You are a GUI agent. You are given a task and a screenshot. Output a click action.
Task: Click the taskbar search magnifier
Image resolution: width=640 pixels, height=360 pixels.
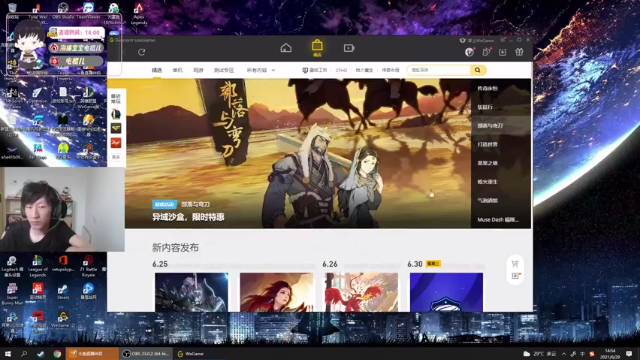[24, 354]
